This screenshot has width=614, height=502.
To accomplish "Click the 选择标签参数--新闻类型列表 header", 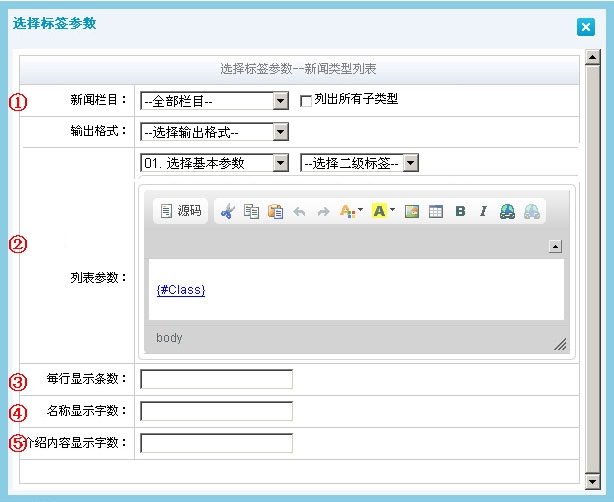I will tap(298, 69).
